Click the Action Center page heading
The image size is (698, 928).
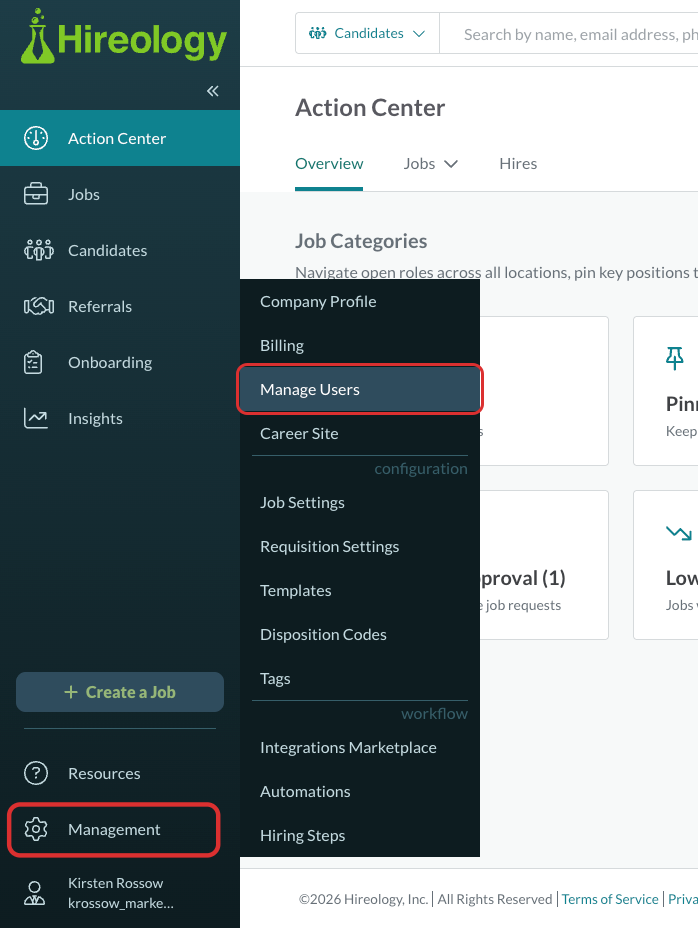tap(370, 108)
